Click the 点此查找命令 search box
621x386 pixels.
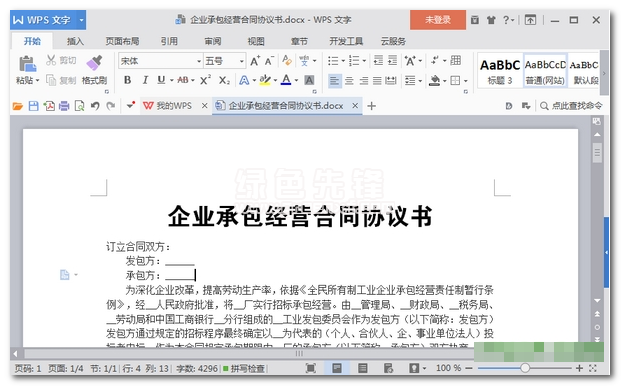tap(571, 106)
